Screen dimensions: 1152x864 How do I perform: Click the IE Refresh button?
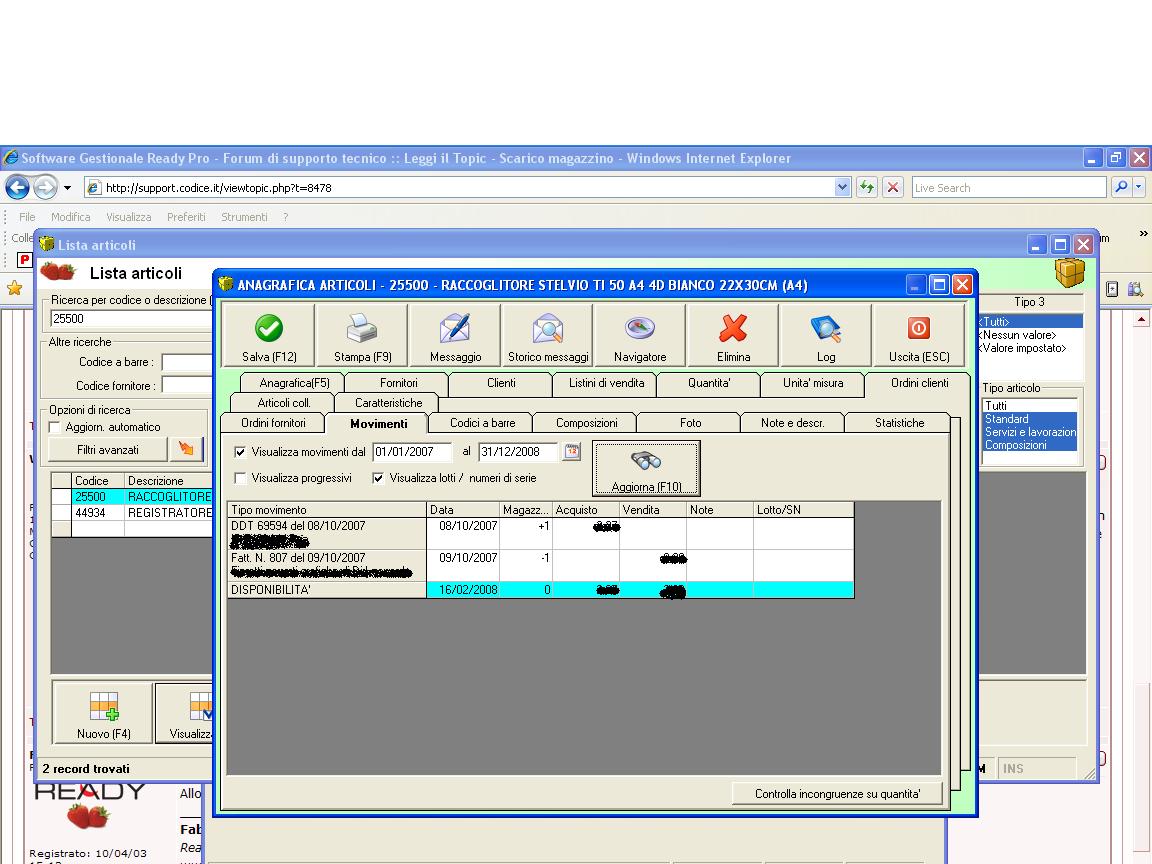pyautogui.click(x=867, y=187)
